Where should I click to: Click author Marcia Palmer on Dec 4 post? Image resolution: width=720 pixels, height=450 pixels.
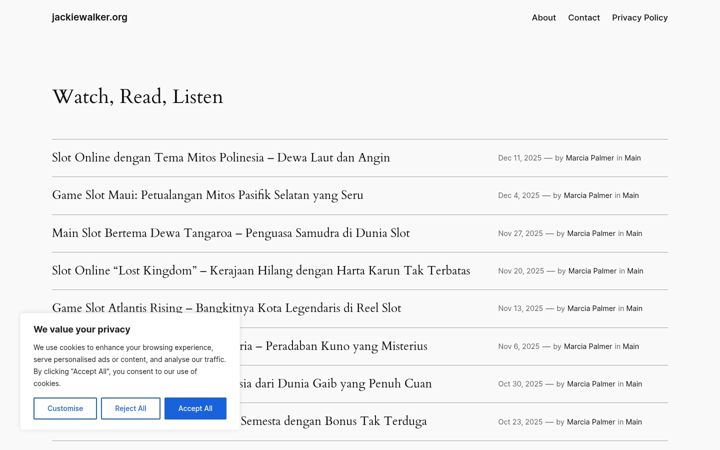coord(588,196)
